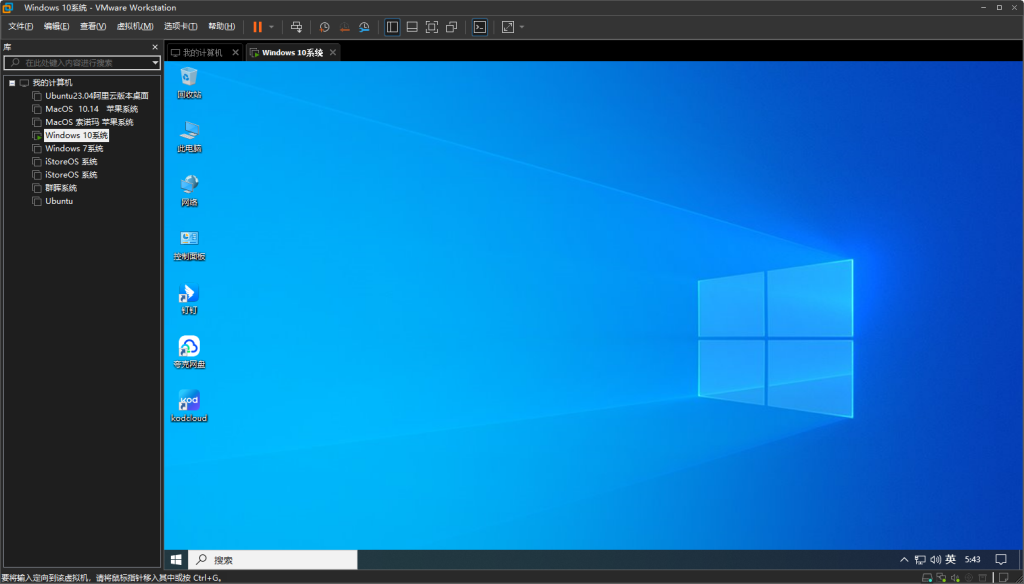The width and height of the screenshot is (1024, 584).
Task: Collapse the 我的计算机 tree node
Action: coord(11,83)
